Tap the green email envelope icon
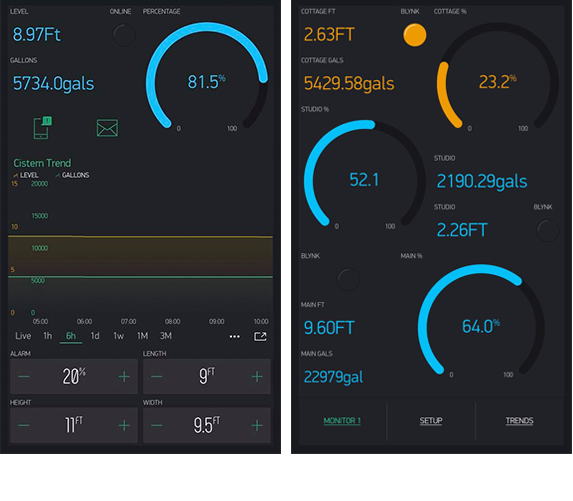573x501 pixels. (107, 128)
